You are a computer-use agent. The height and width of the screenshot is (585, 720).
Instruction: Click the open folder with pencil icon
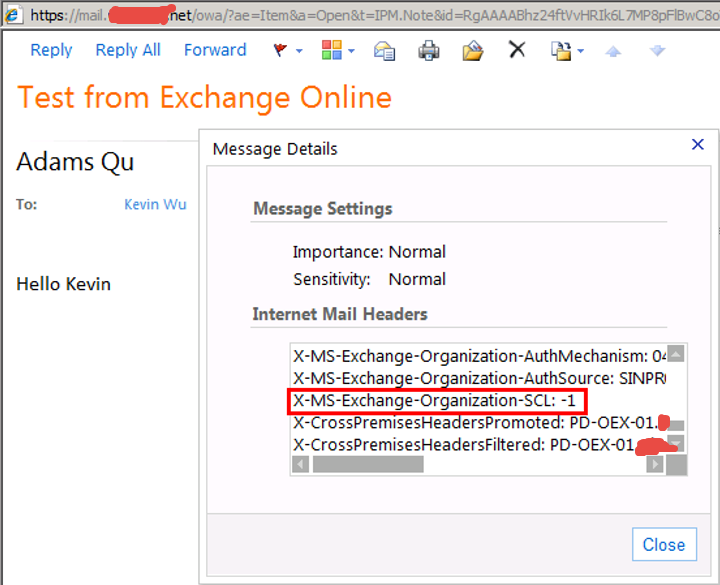(x=473, y=50)
